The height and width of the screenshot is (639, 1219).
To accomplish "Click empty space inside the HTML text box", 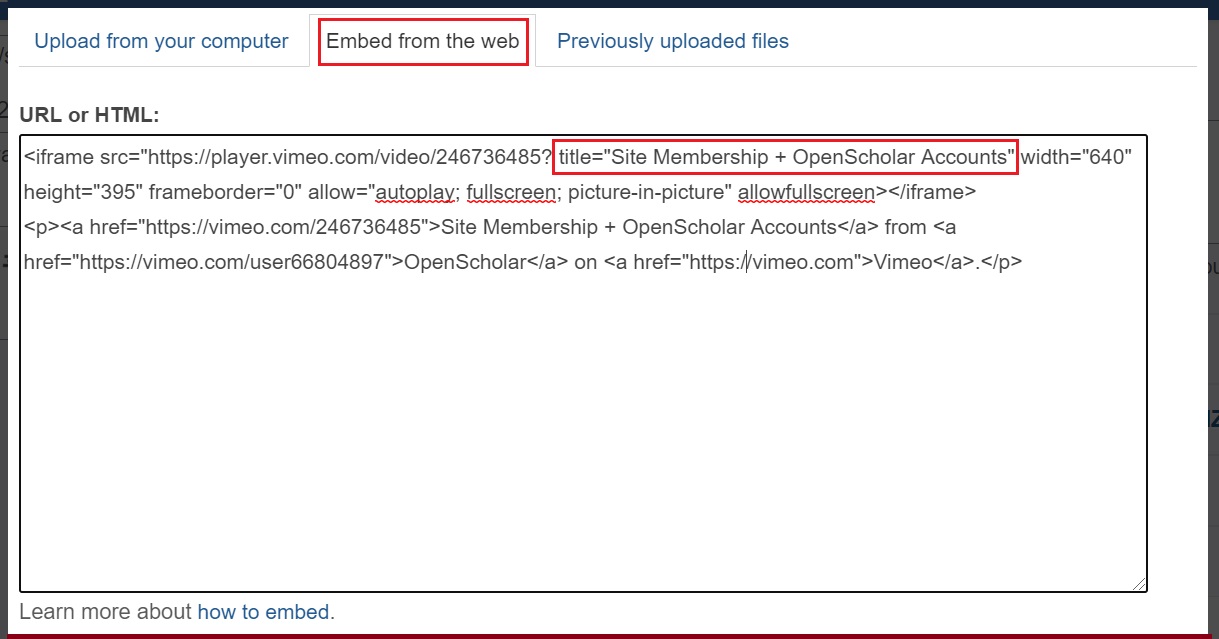I will tap(583, 430).
